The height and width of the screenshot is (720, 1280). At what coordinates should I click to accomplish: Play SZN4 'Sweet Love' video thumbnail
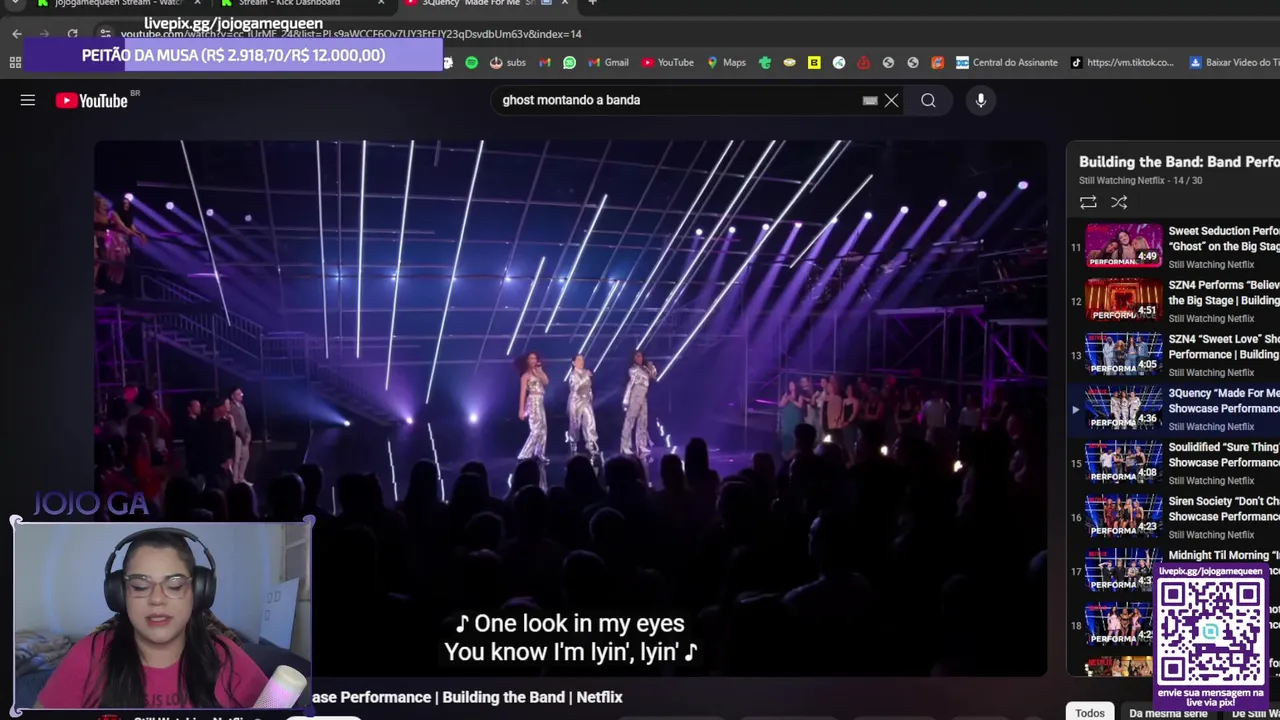[1124, 354]
